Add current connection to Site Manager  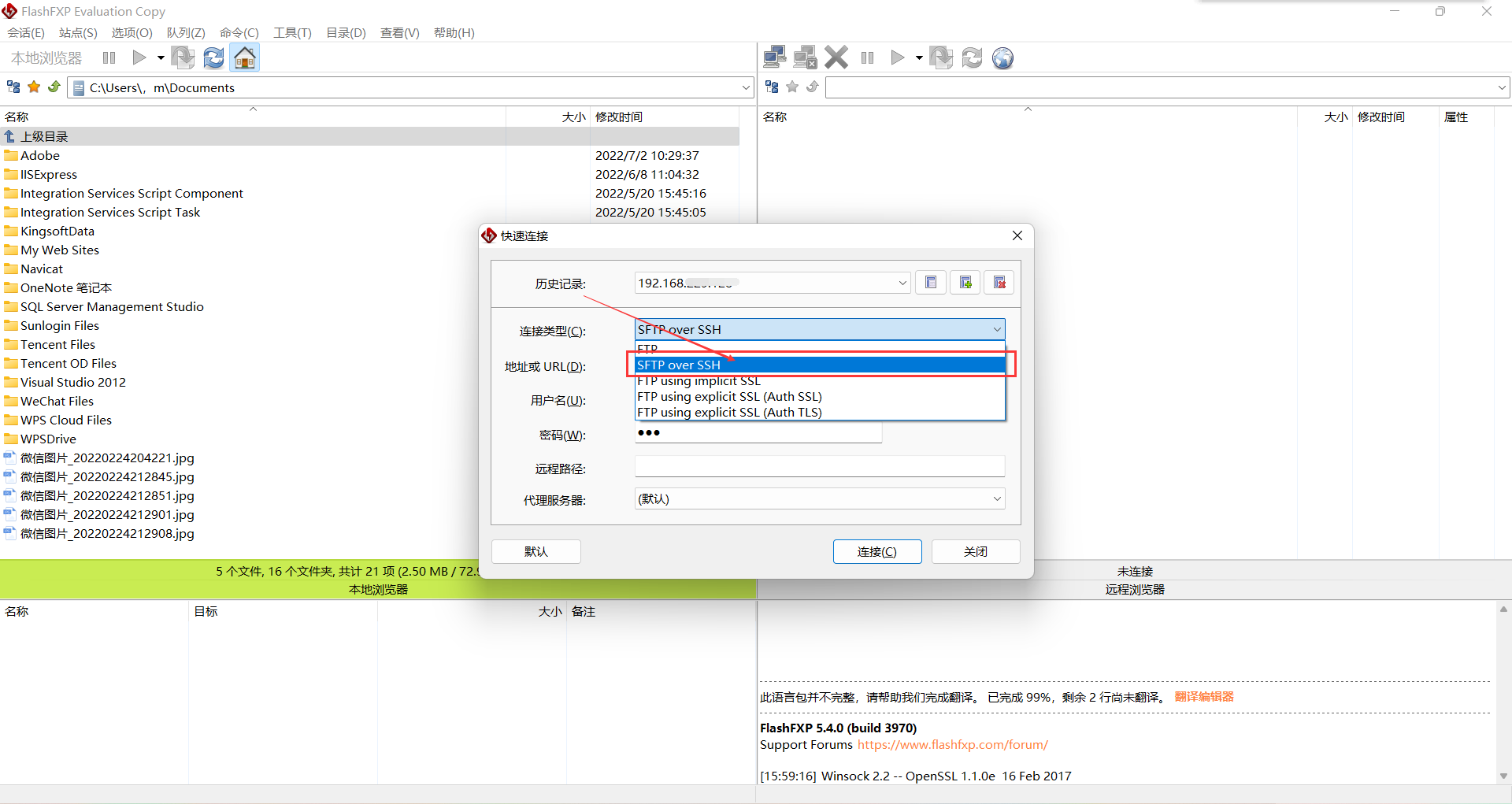click(x=965, y=282)
